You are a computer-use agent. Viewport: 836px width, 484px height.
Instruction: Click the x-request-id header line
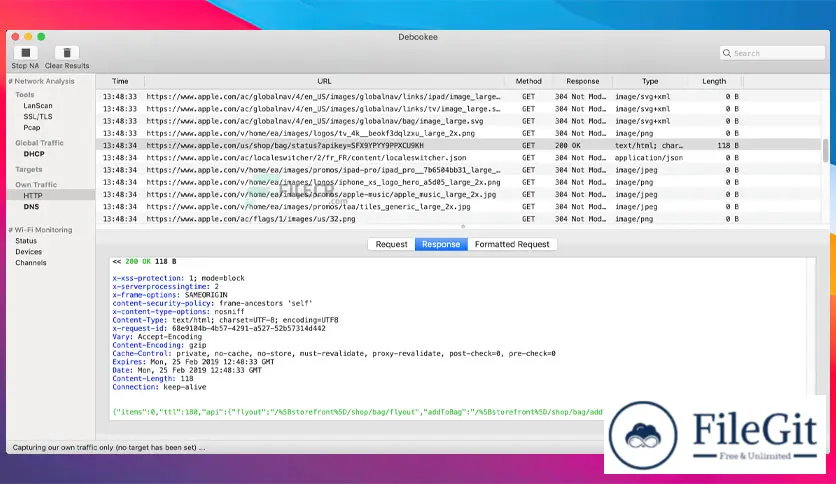click(x=219, y=328)
